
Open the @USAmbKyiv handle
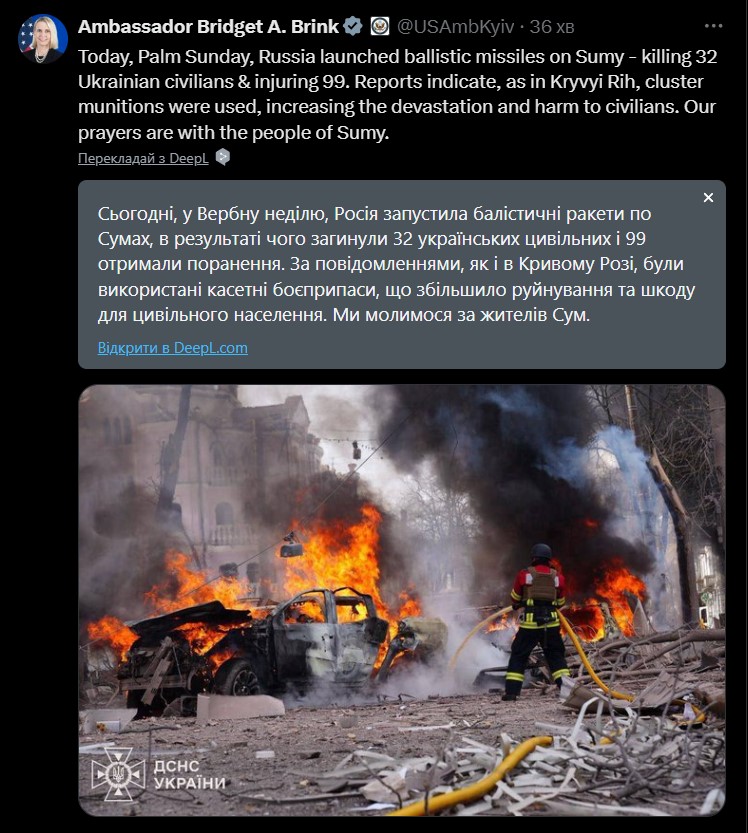tap(455, 27)
